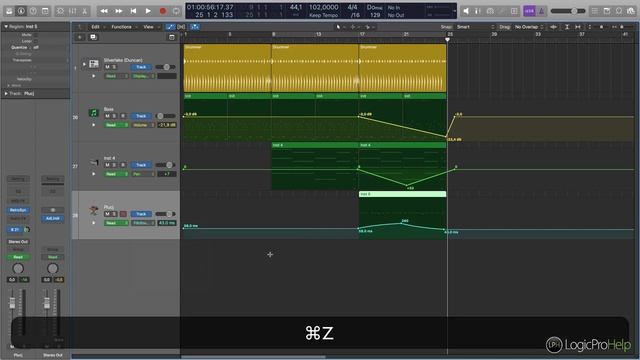Click the AdLimit plugin slot
640x360 pixels.
pos(53,218)
